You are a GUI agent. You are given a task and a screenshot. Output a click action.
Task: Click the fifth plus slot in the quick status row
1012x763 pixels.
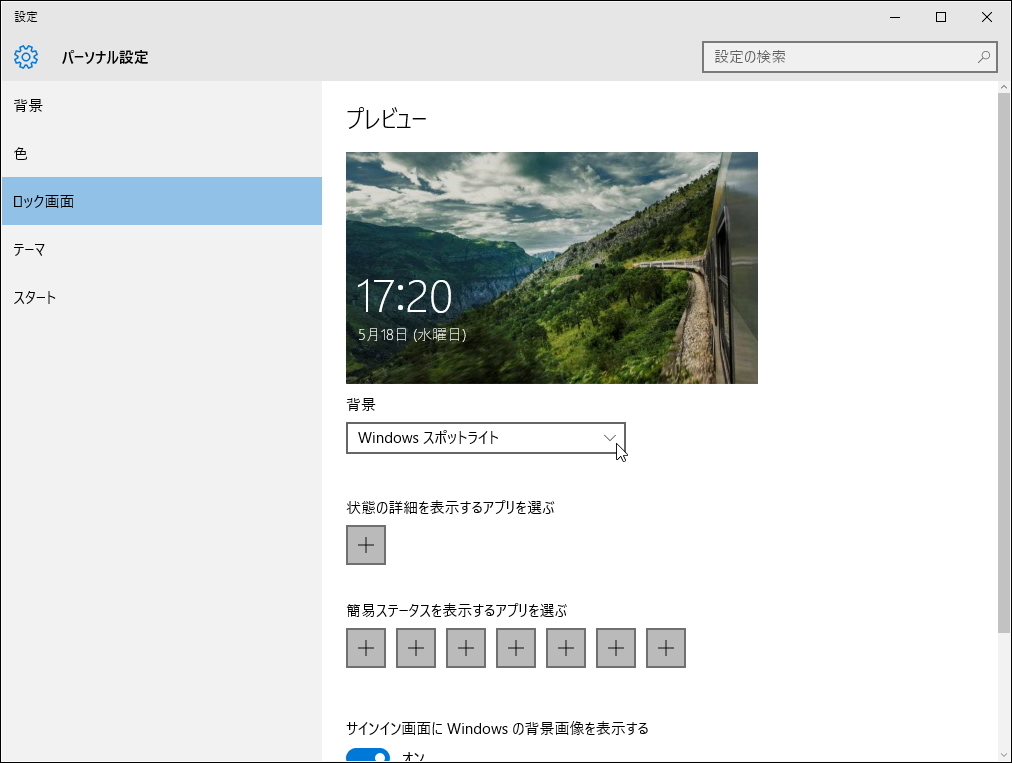click(565, 648)
